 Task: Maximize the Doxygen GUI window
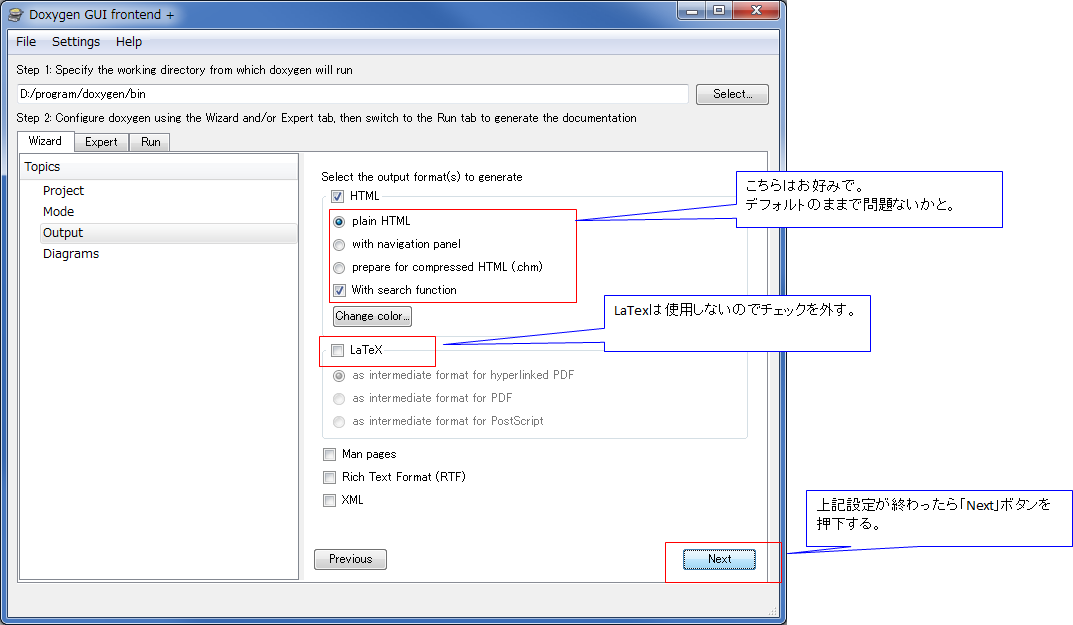pos(719,10)
